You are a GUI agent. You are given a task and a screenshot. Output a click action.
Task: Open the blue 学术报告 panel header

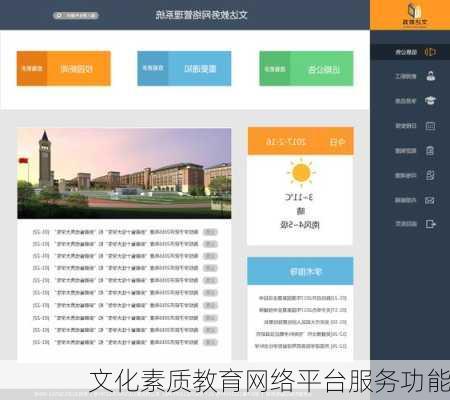click(300, 271)
